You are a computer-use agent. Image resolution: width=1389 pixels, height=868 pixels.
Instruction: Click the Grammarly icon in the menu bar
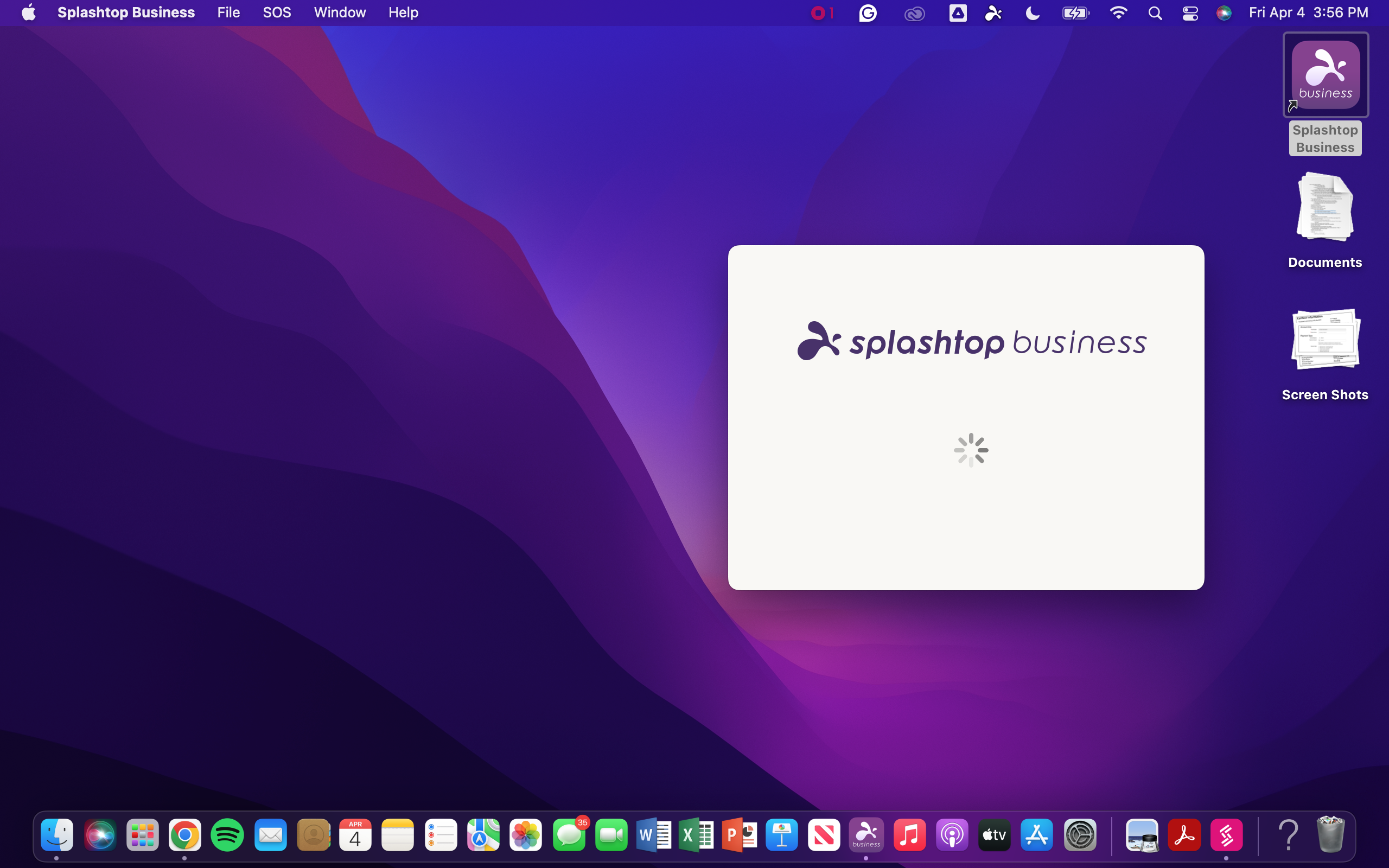click(x=868, y=12)
